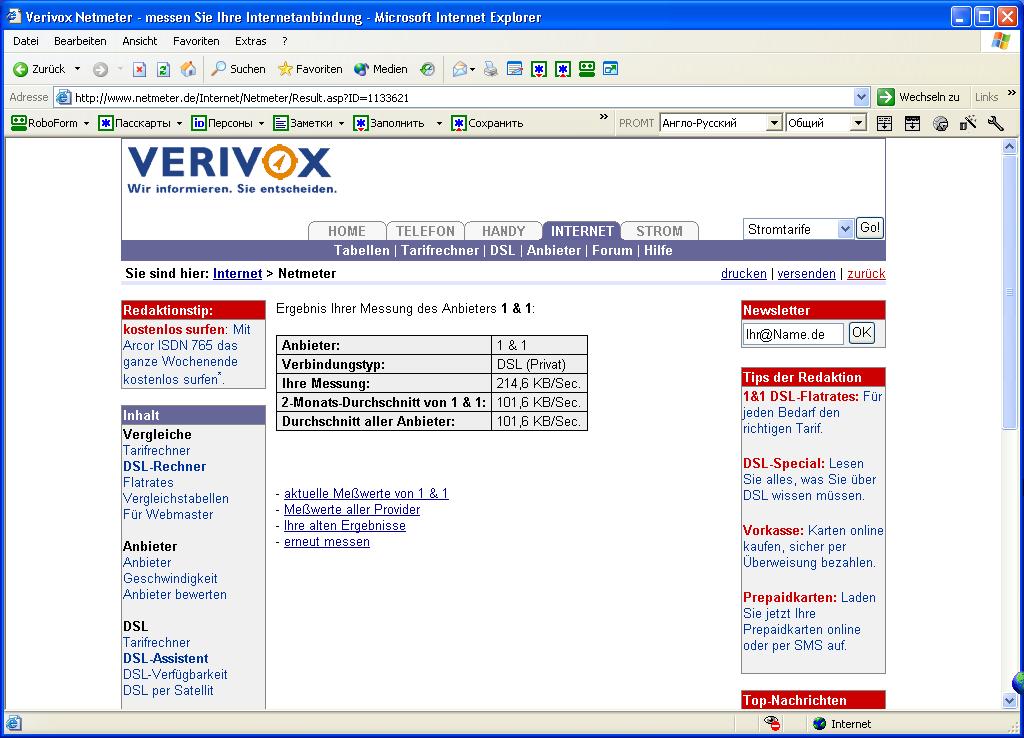The image size is (1024, 738).
Task: Open Favoriten star toolbar button
Action: click(x=310, y=69)
